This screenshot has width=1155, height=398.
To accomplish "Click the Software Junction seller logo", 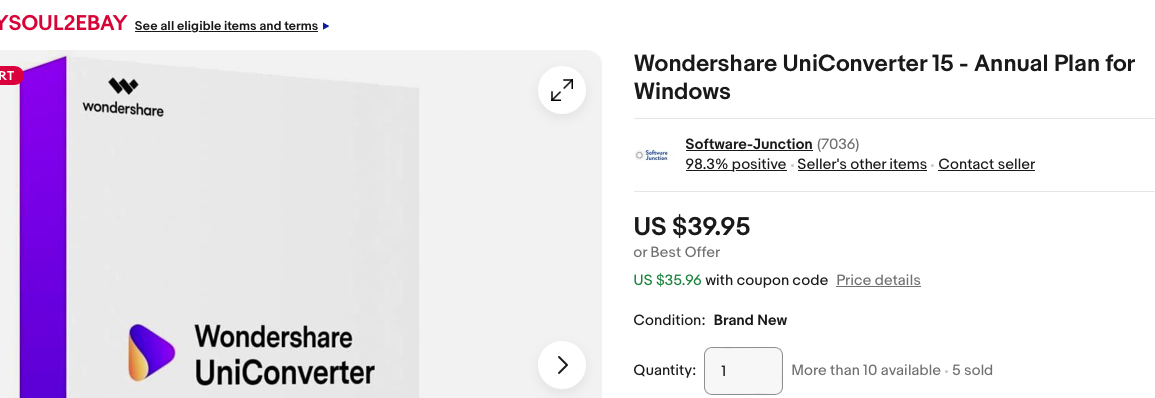I will 653,155.
